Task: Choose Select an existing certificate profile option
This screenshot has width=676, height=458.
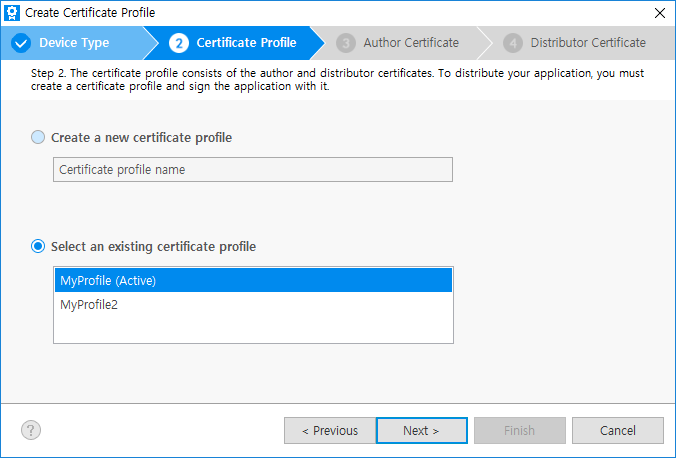Action: (x=39, y=246)
